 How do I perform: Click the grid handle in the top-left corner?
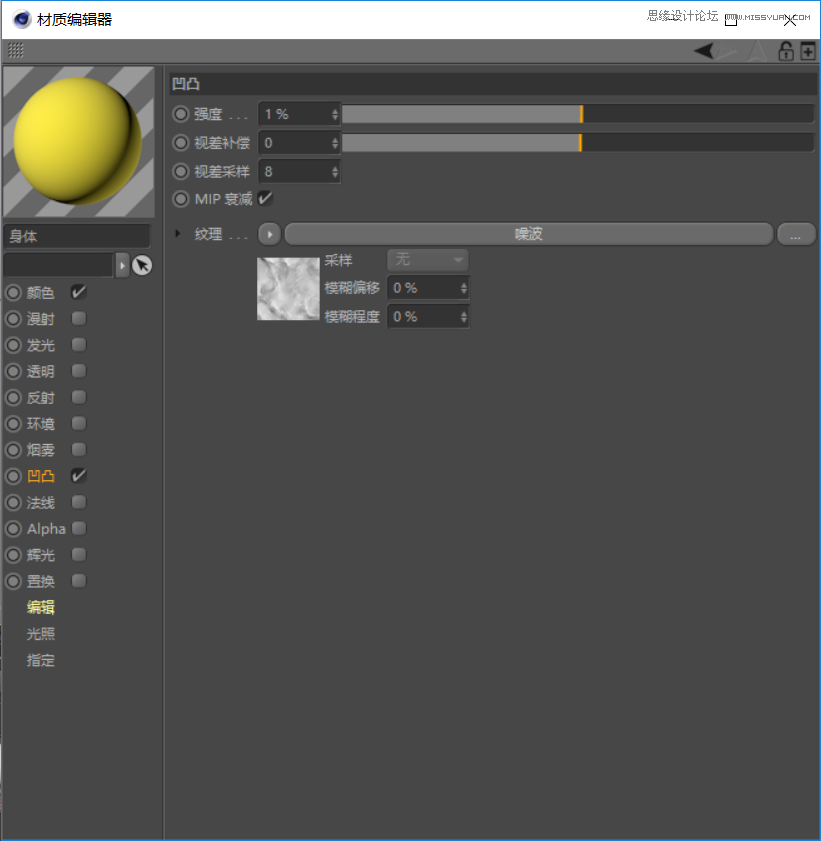(14, 50)
